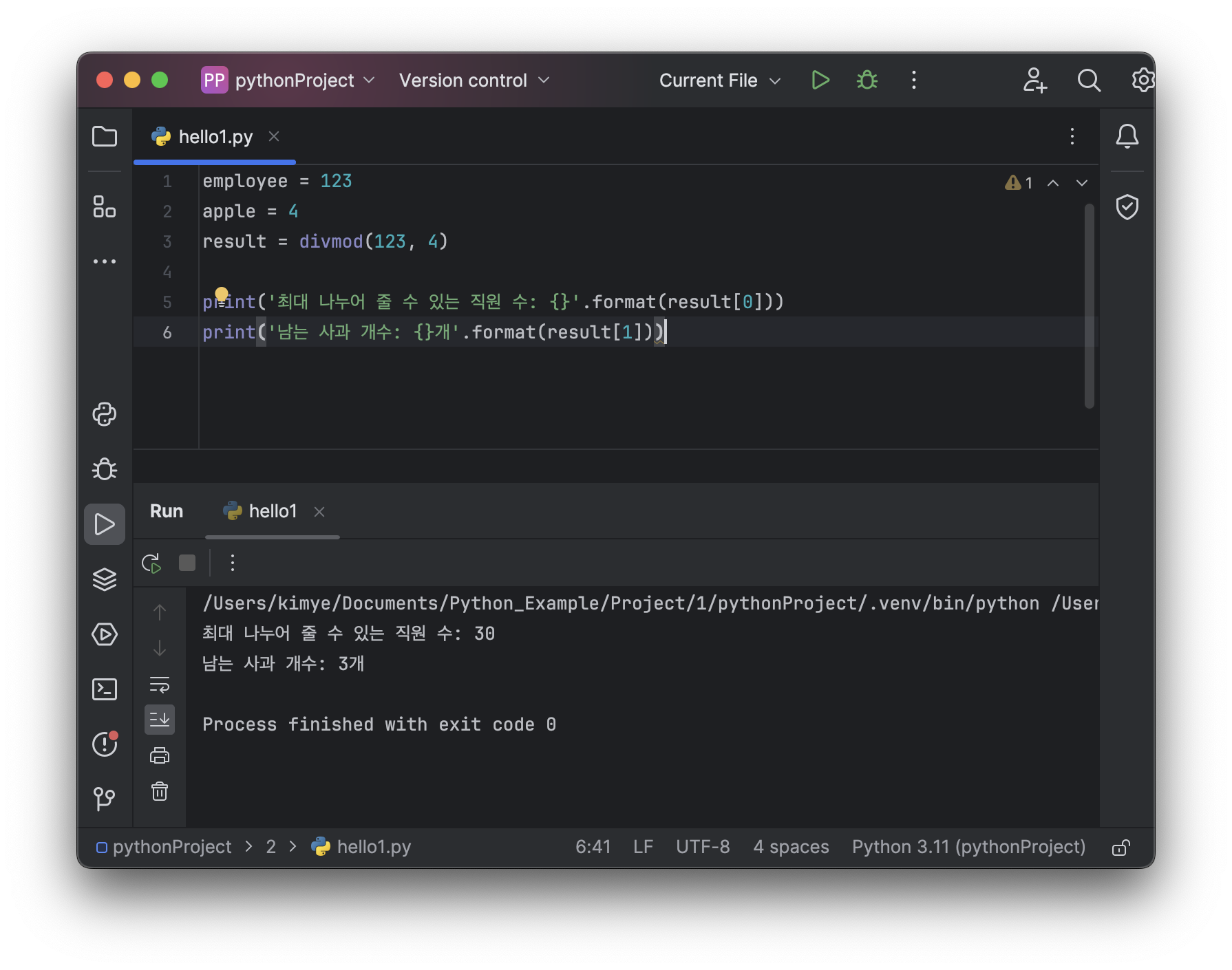Image resolution: width=1232 pixels, height=970 pixels.
Task: Clear all console output with trash icon
Action: click(160, 792)
